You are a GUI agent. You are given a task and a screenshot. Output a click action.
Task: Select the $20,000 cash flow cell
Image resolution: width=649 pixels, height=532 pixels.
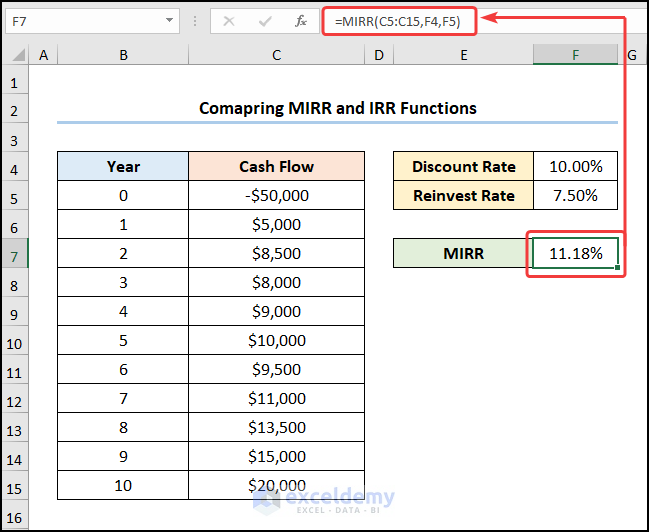point(276,486)
